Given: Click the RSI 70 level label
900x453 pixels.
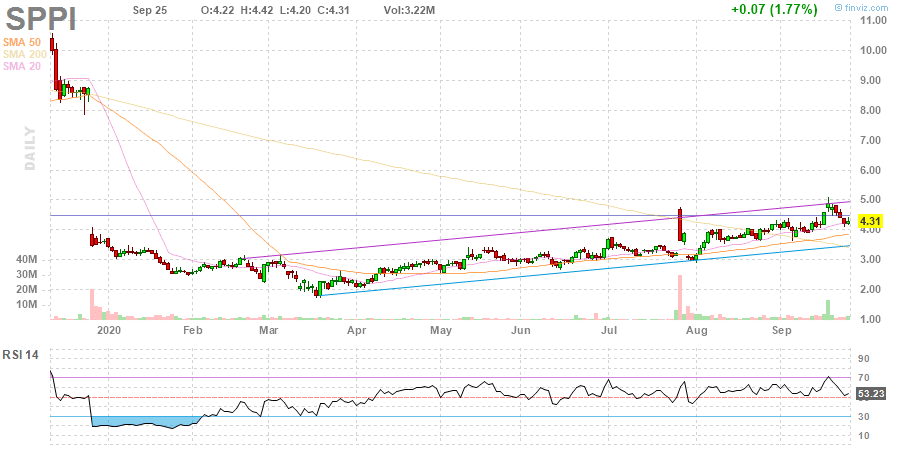Looking at the screenshot, I should 863,378.
